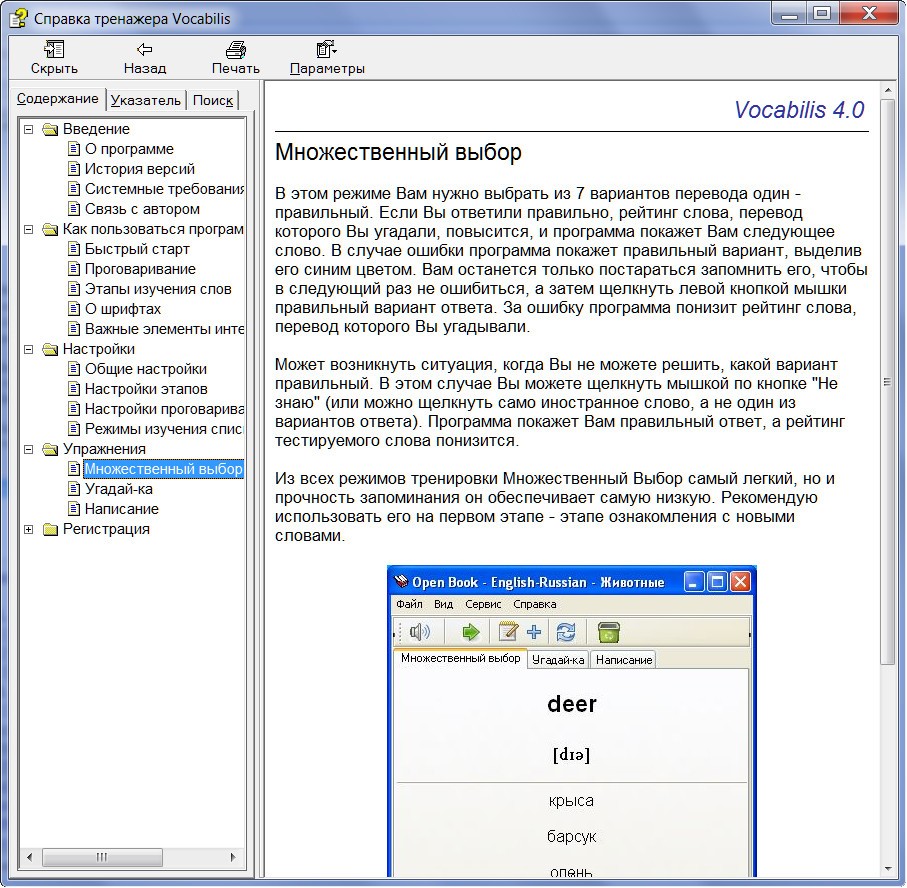Screen dimensions: 907x888
Task: Click page icon beside Важные элементы
Action: click(x=73, y=329)
